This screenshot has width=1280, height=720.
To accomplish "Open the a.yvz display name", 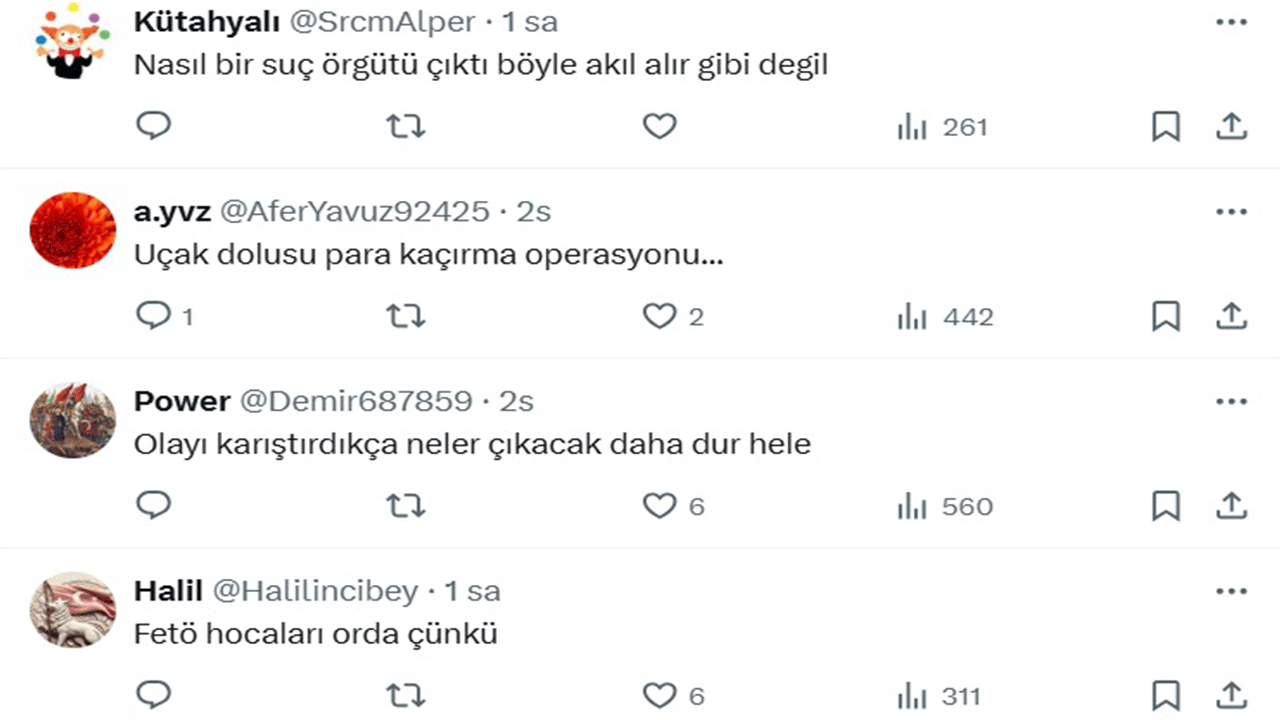I will (x=170, y=212).
